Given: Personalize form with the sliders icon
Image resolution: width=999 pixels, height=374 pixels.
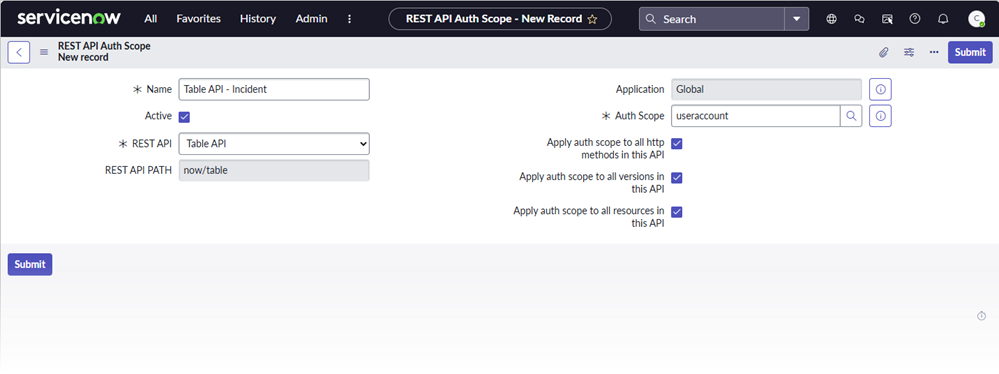Looking at the screenshot, I should (x=909, y=52).
